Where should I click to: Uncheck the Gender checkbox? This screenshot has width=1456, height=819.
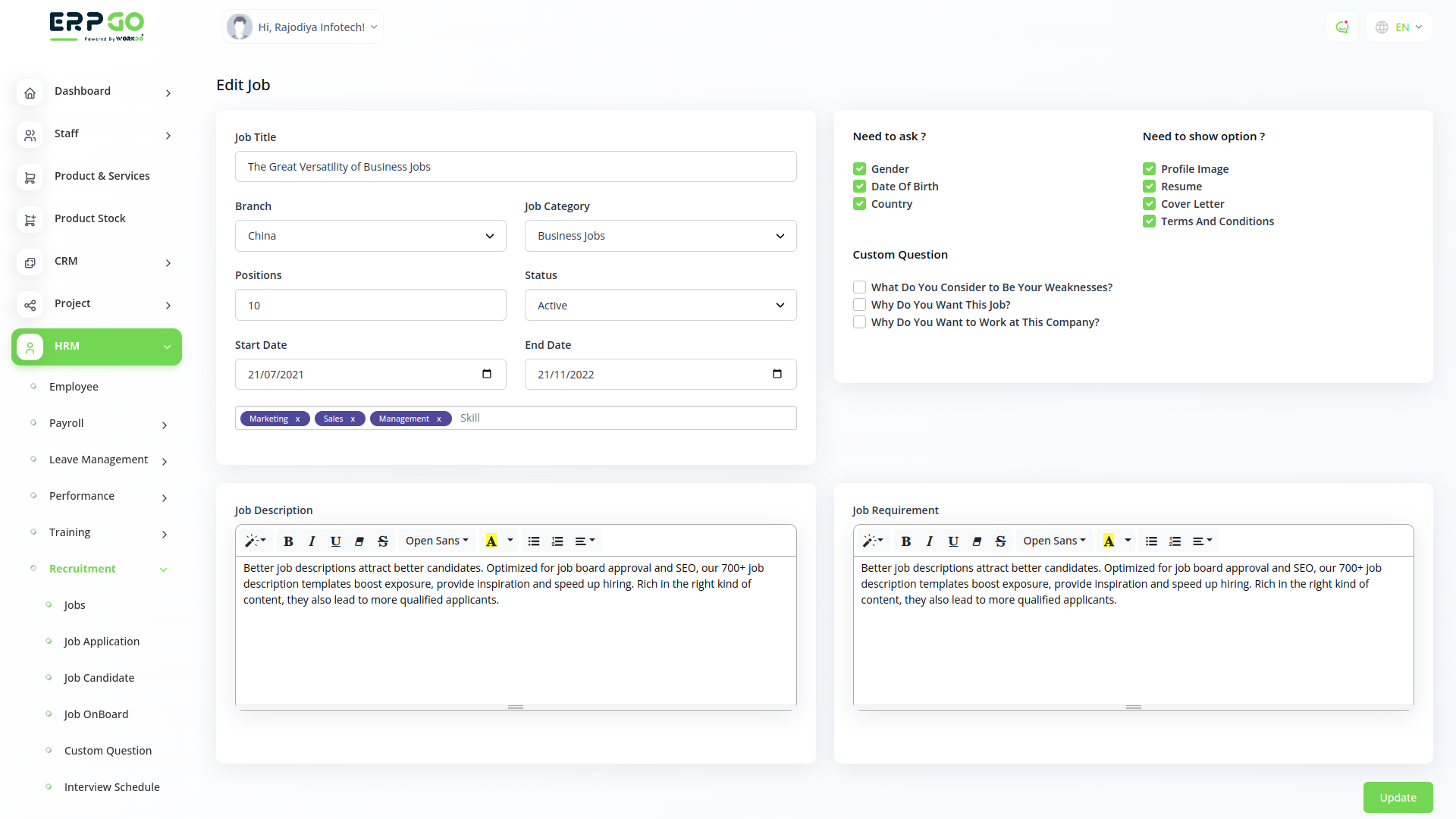click(x=859, y=169)
